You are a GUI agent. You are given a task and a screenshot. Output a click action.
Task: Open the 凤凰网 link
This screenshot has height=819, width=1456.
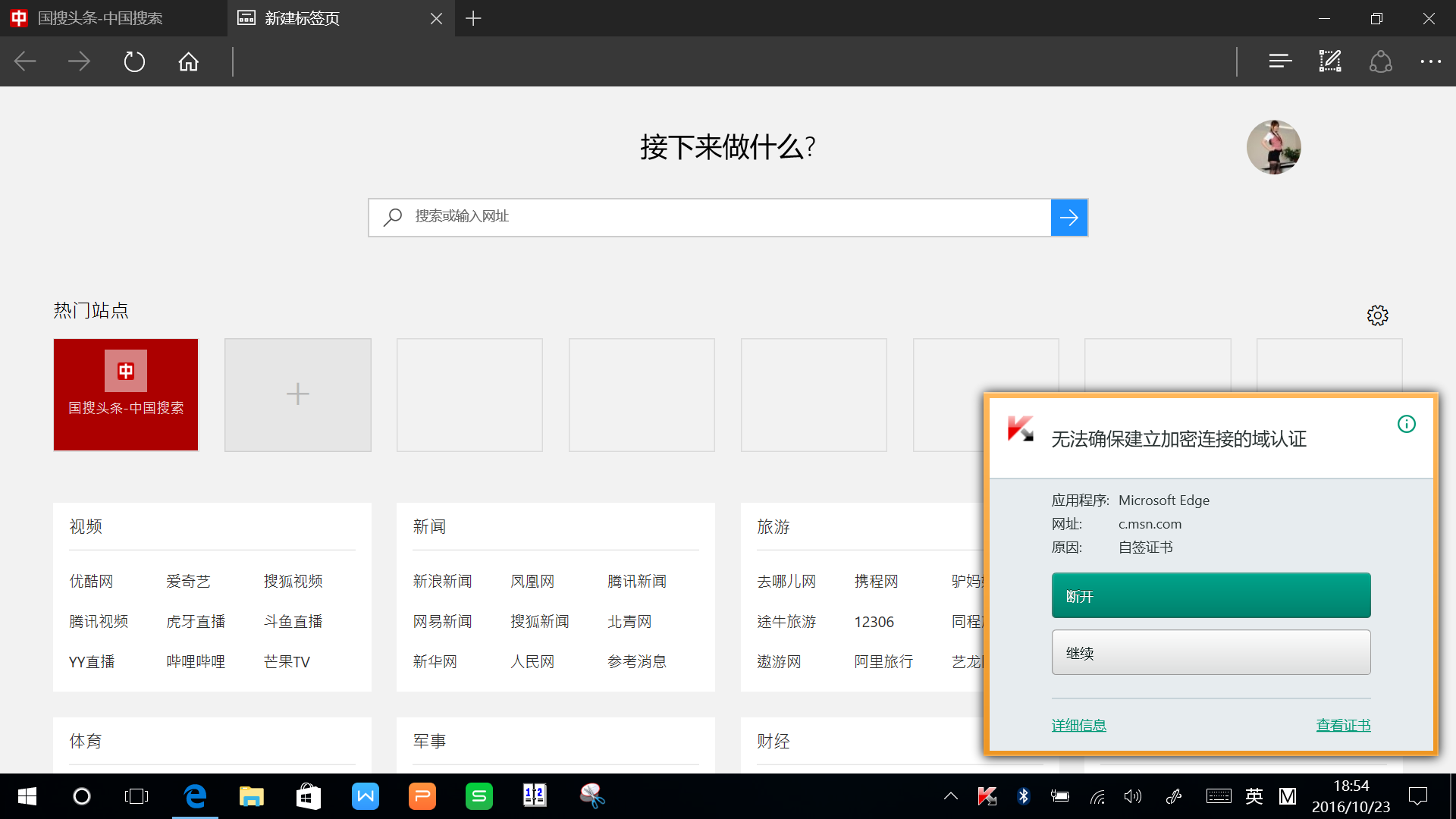point(532,581)
